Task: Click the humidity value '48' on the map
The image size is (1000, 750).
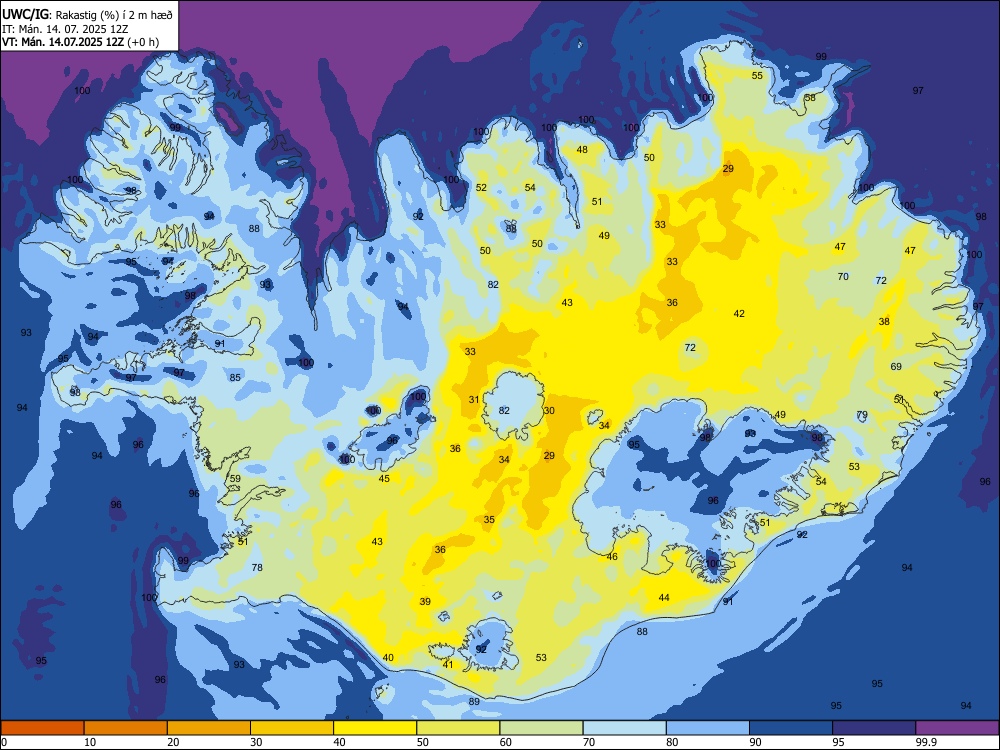Action: tap(582, 149)
